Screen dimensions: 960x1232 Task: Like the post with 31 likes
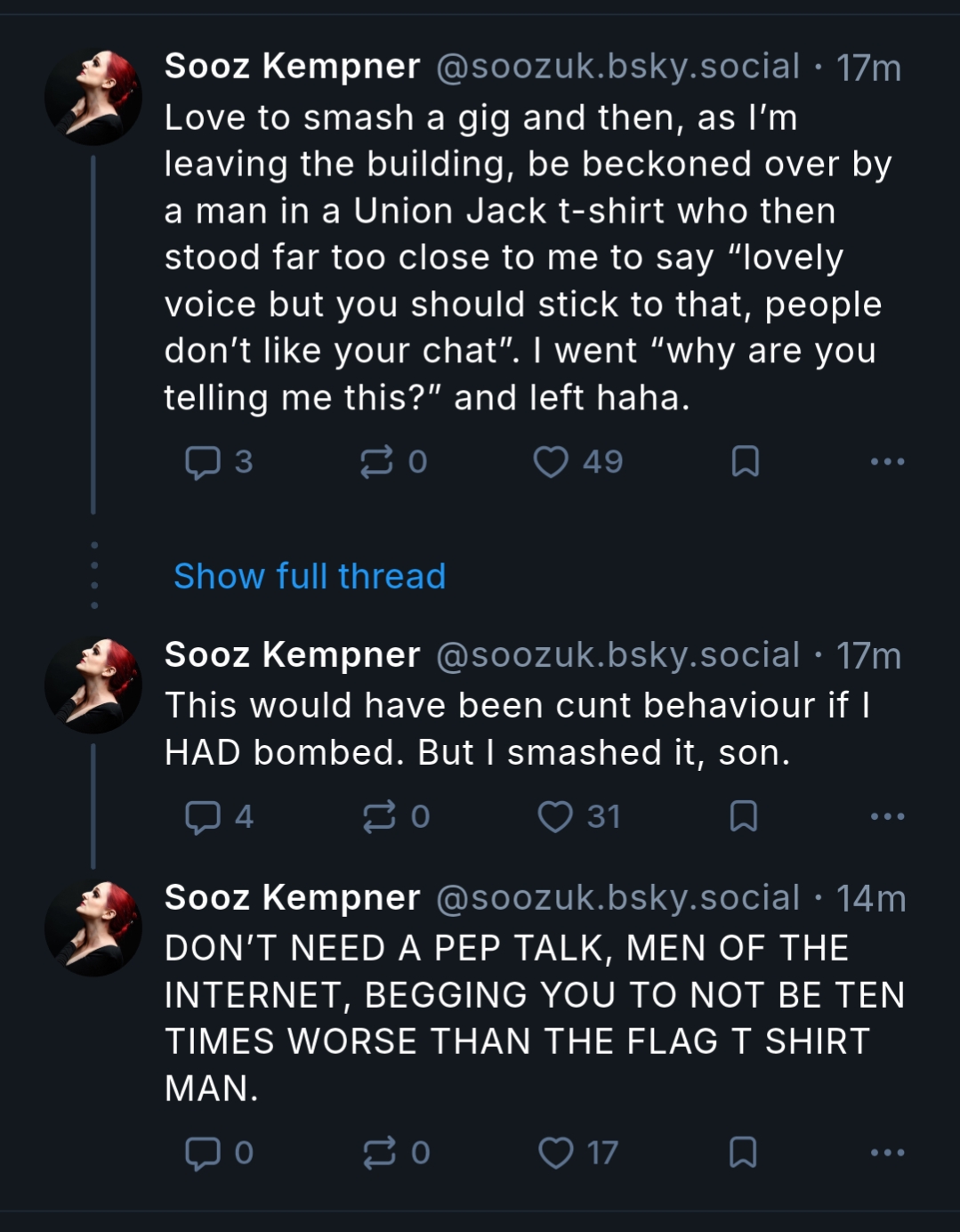tap(555, 816)
